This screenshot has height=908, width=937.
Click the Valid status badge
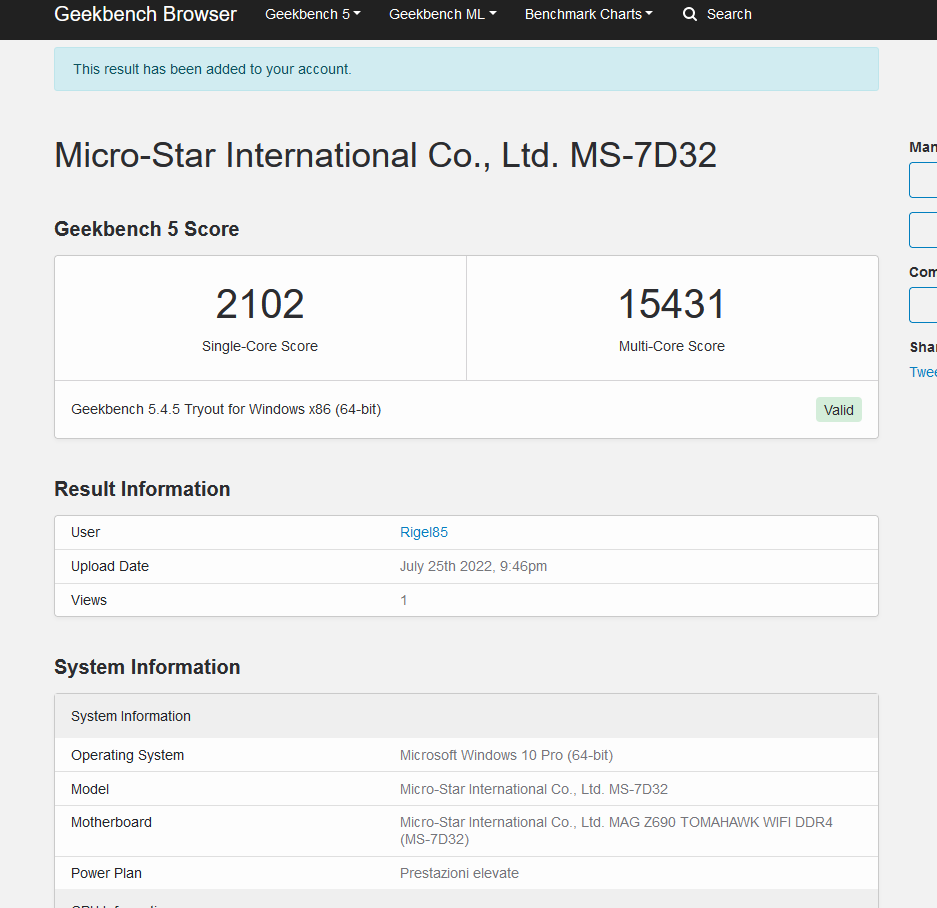(838, 409)
